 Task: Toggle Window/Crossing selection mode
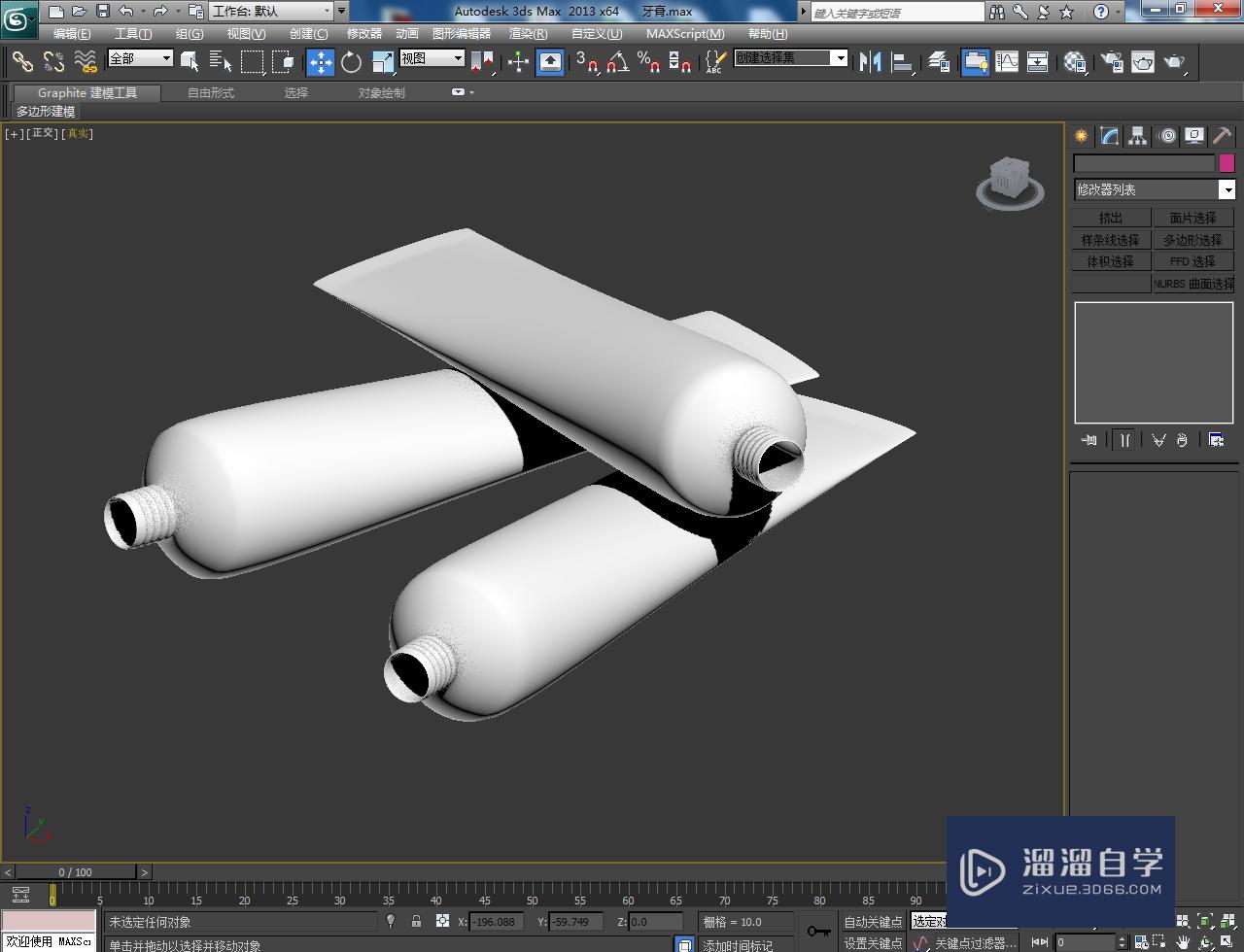click(x=284, y=62)
